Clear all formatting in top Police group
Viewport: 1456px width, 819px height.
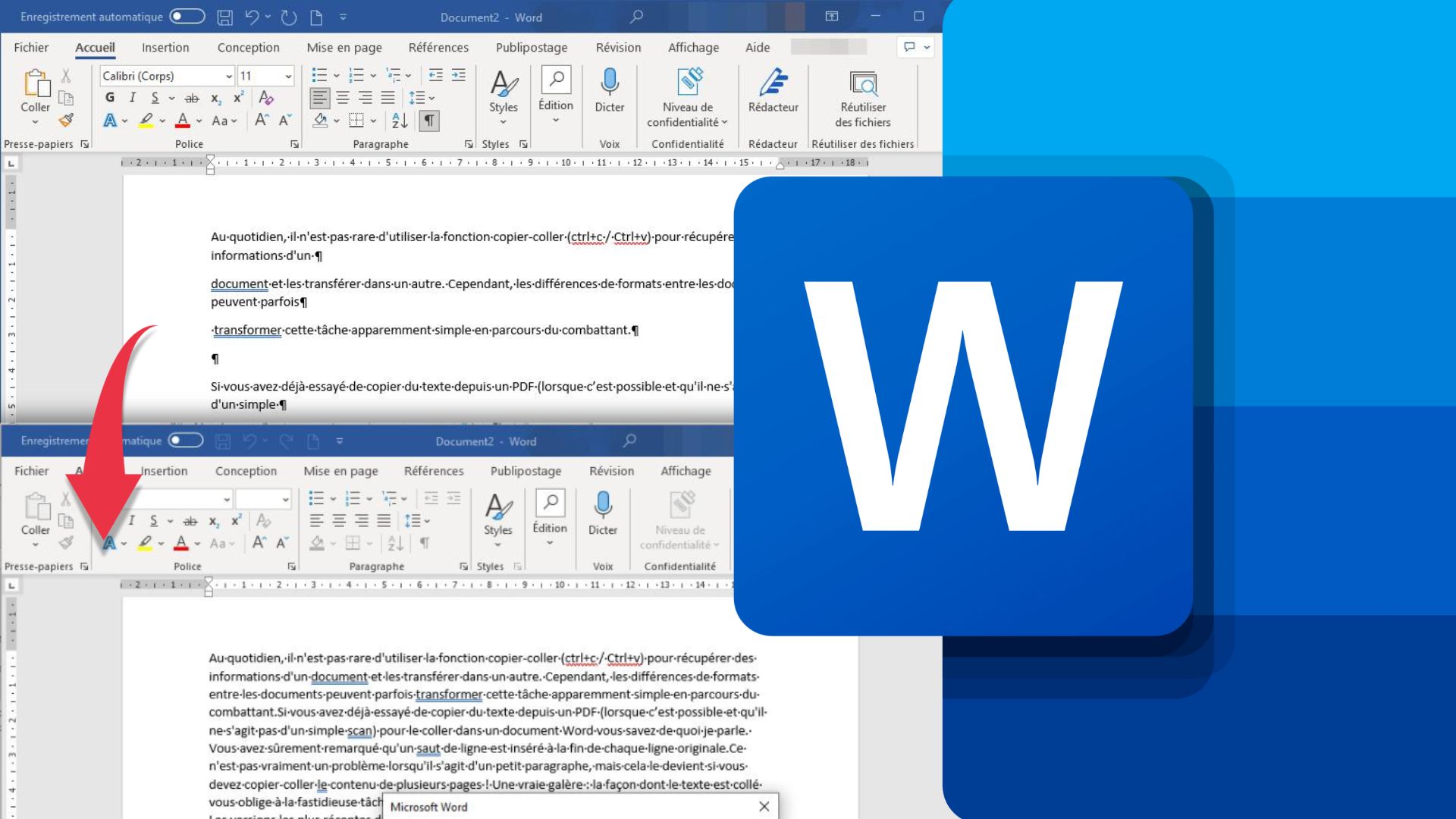[x=265, y=97]
